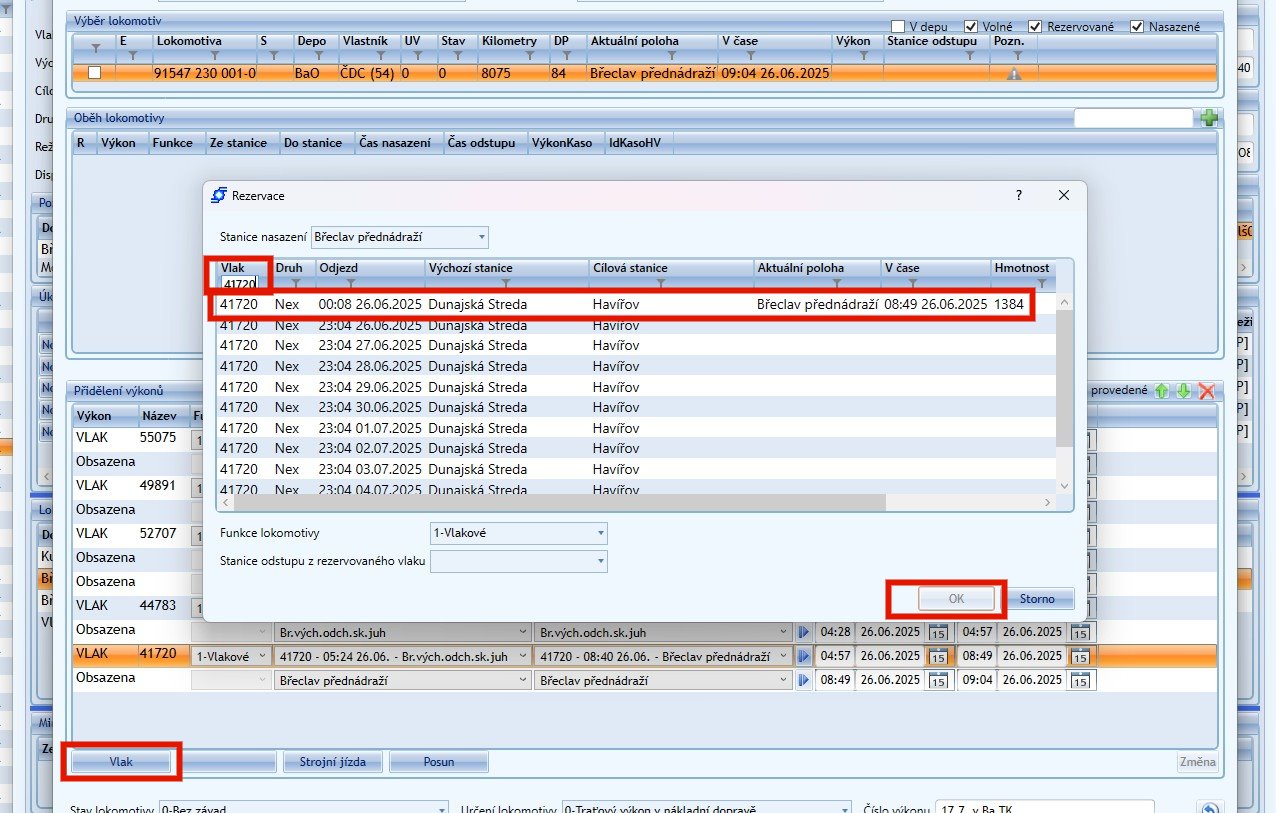Click the help question mark in Rezervace dialog
1276x813 pixels.
click(1019, 195)
